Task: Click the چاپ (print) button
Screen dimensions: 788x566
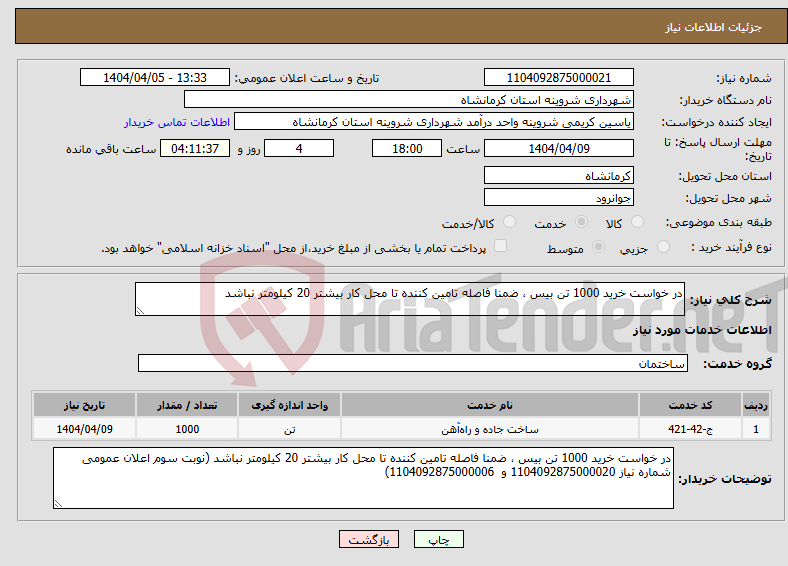Action: click(x=438, y=539)
